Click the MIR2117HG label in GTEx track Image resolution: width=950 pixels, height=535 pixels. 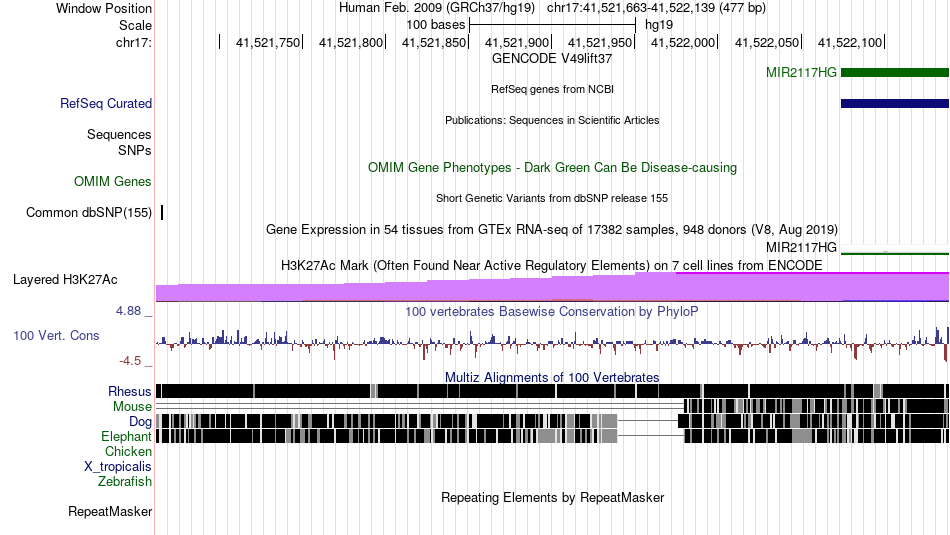[801, 247]
